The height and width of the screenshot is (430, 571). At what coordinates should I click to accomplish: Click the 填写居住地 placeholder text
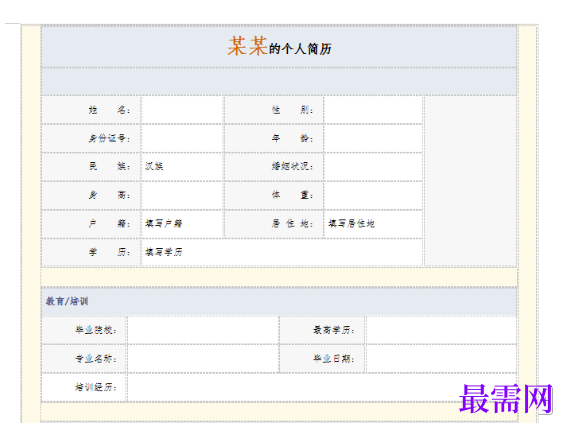tap(351, 223)
